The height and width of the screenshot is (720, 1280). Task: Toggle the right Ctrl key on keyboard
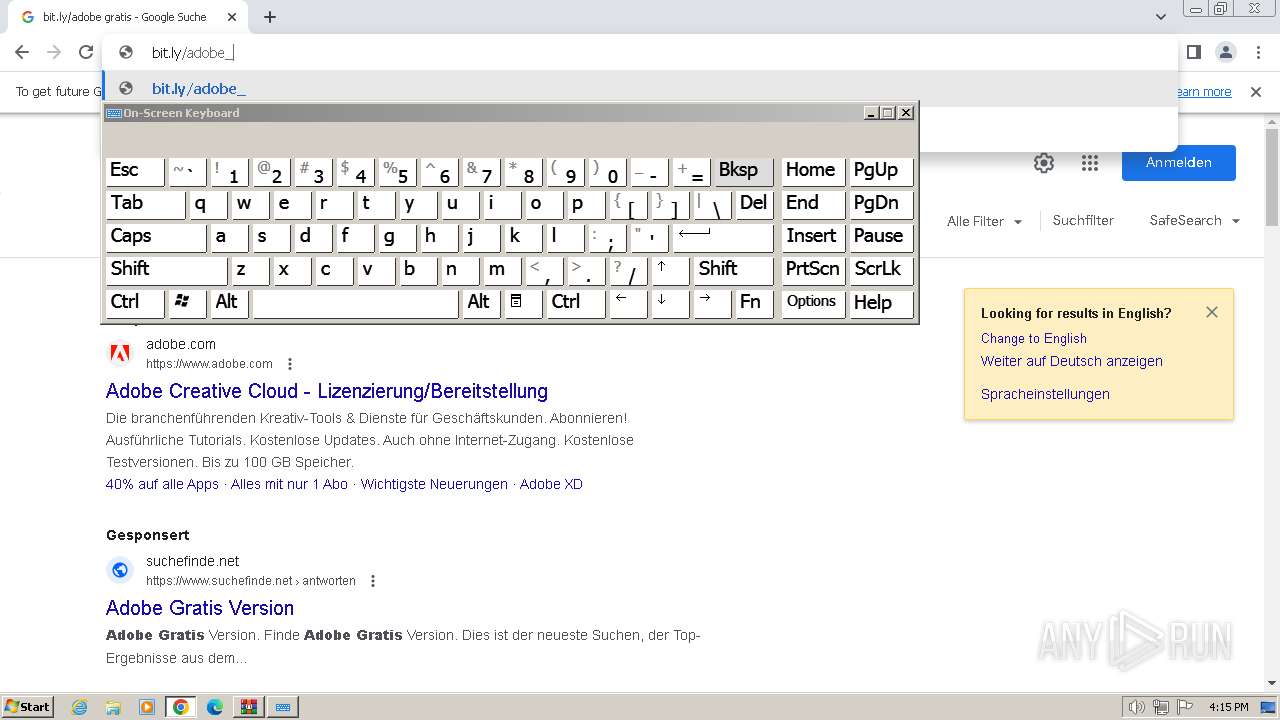[x=576, y=302]
